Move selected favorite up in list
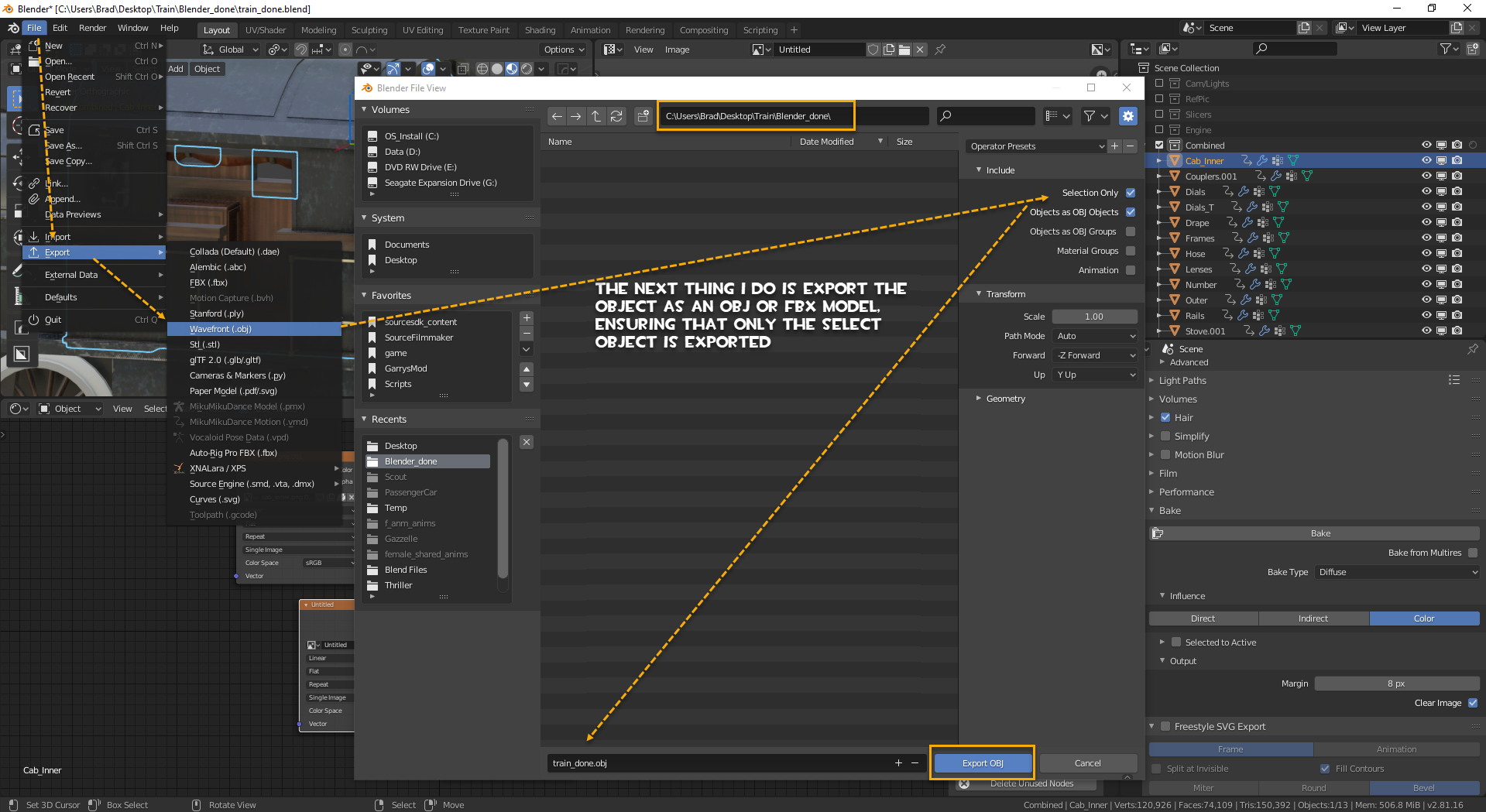The height and width of the screenshot is (812, 1486). [527, 369]
